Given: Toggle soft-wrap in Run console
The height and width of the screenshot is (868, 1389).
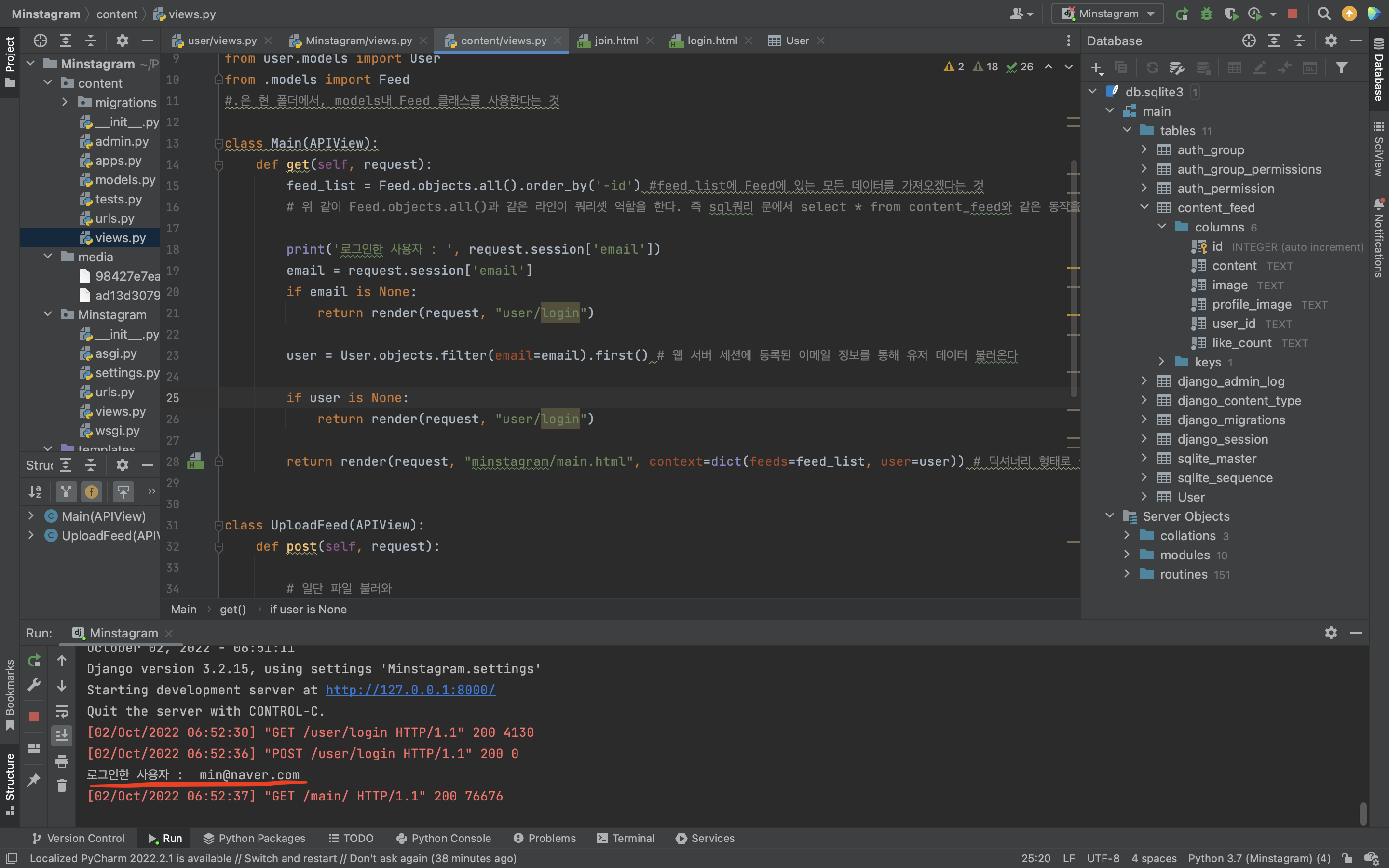Looking at the screenshot, I should tap(61, 711).
